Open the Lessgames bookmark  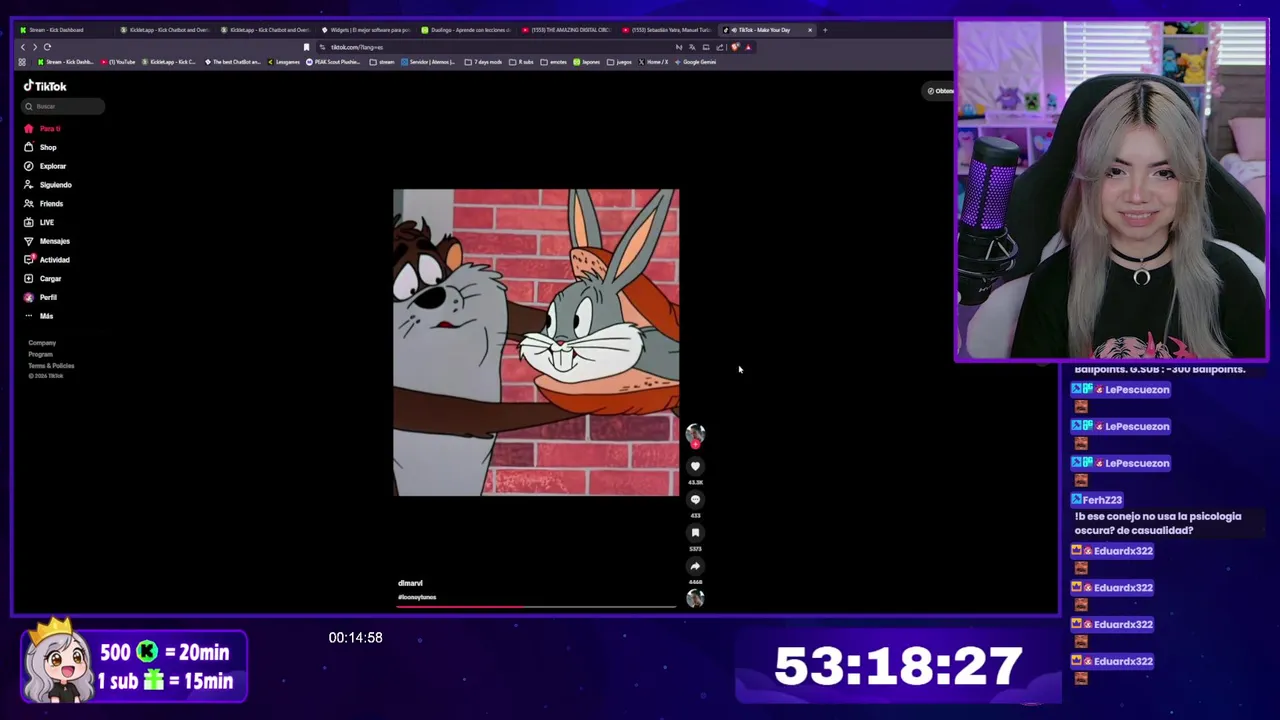283,62
